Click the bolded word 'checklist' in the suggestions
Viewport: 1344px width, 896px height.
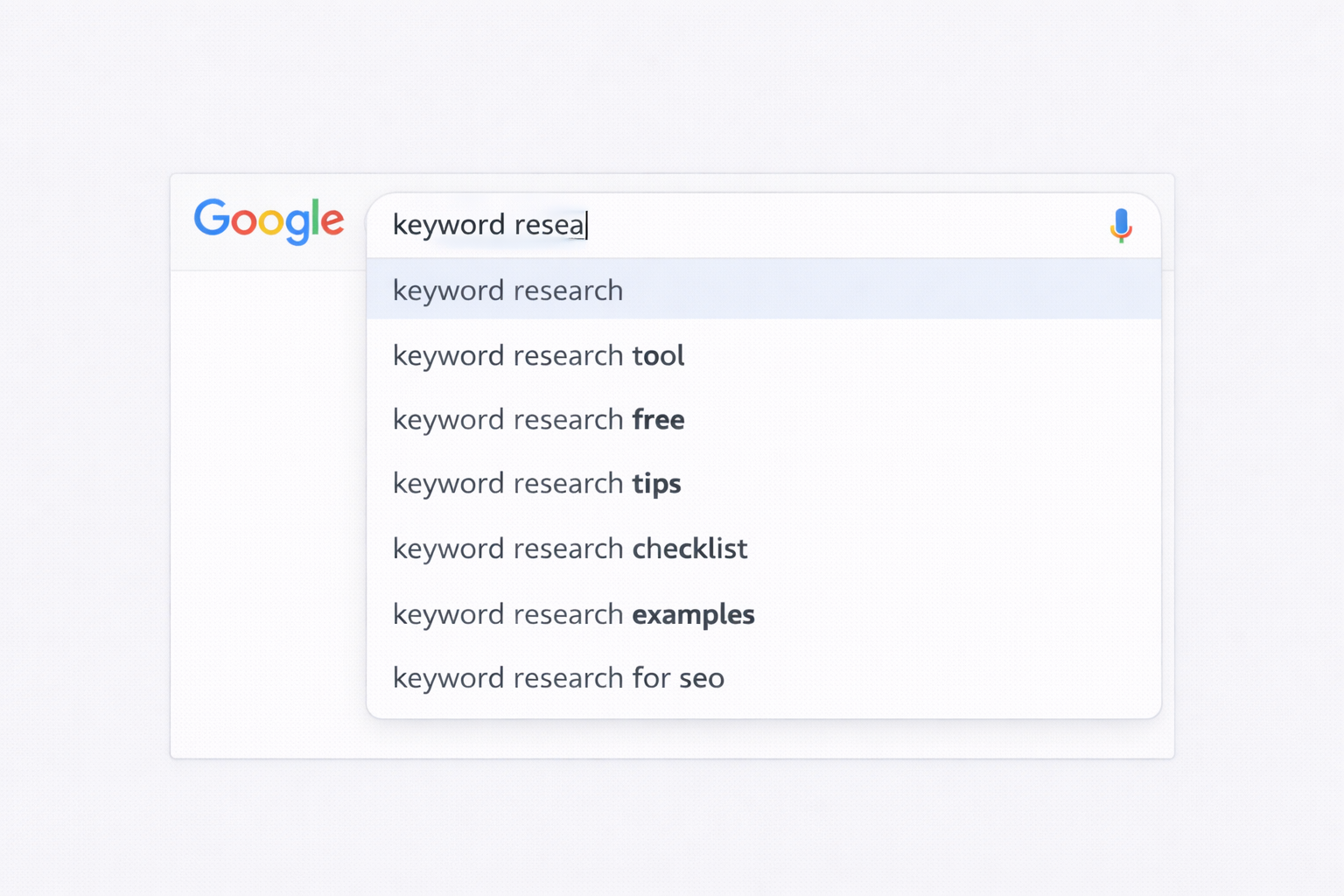coord(690,549)
